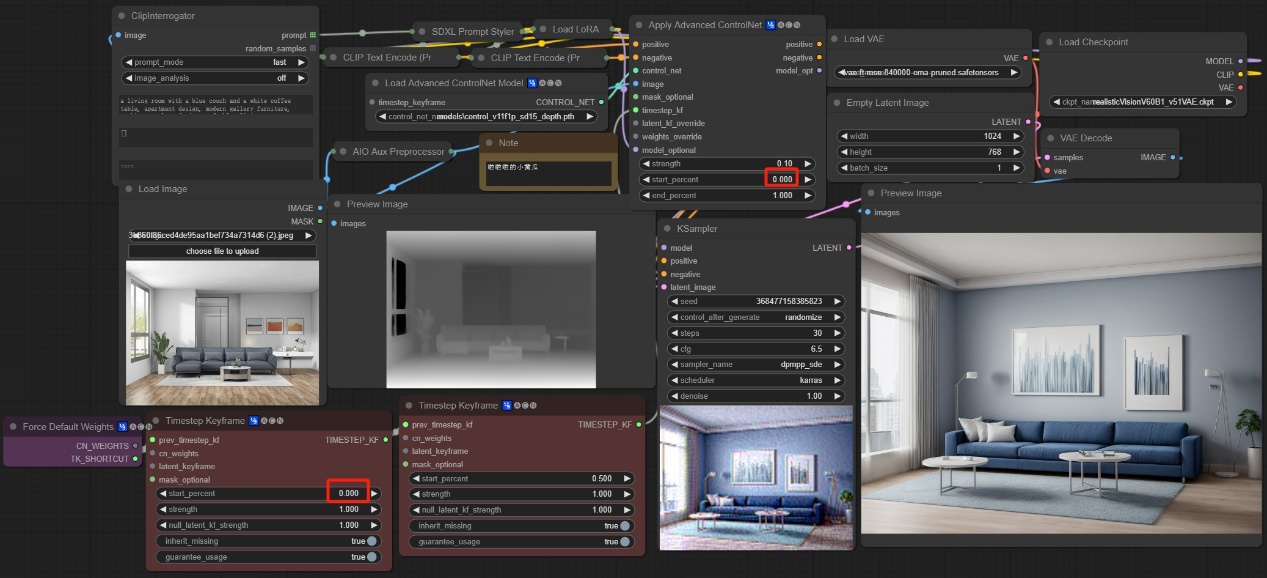
Task: Click the Note node's collapse dot
Action: point(489,143)
